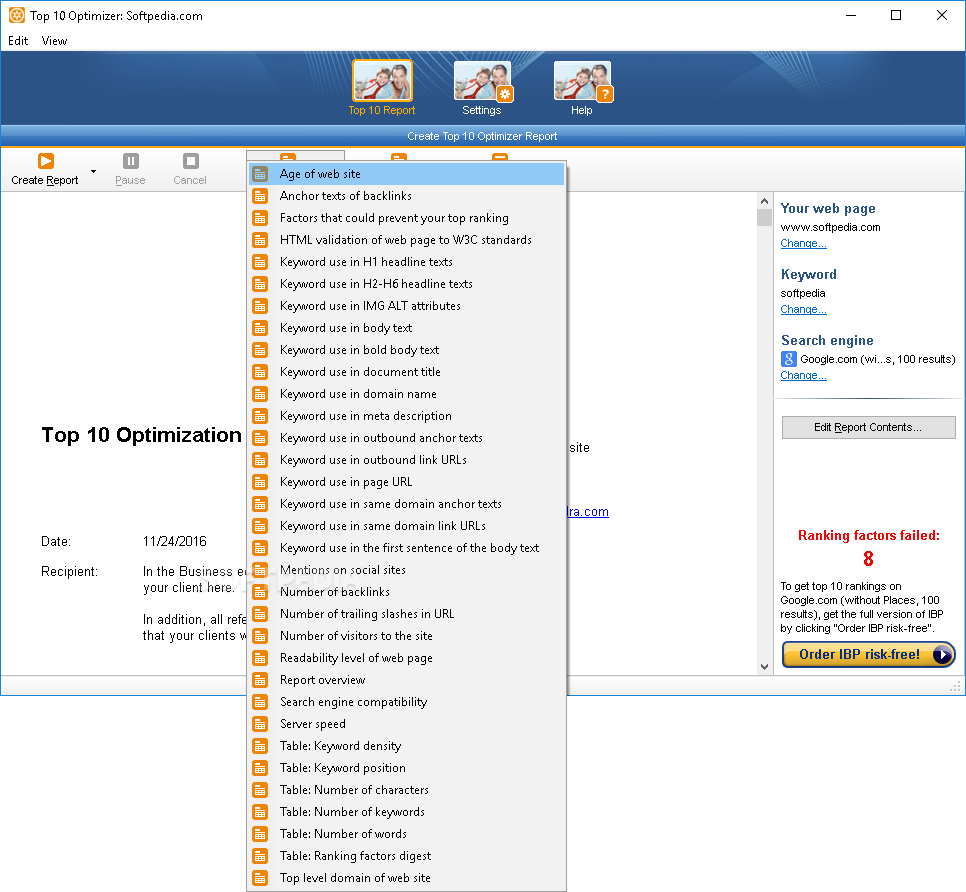Click the icon beside Report overview
Screen dimensions: 966x892
click(x=260, y=680)
